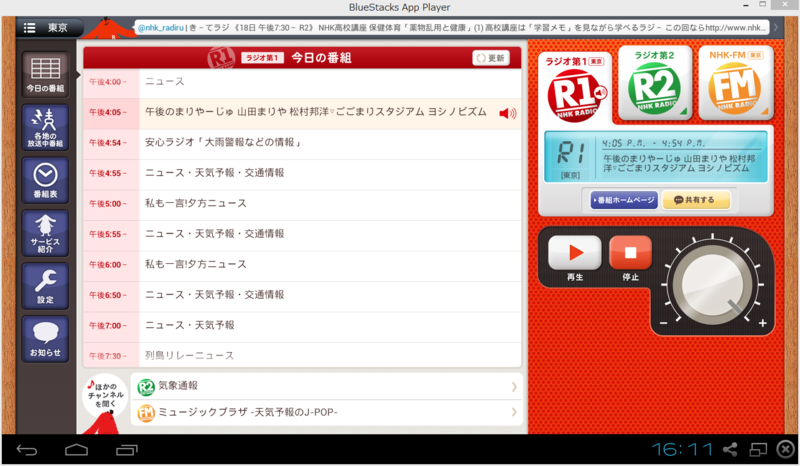Image resolution: width=800 pixels, height=466 pixels.
Task: Select 午後7:00 ニュース・天気予報 row
Action: point(303,325)
